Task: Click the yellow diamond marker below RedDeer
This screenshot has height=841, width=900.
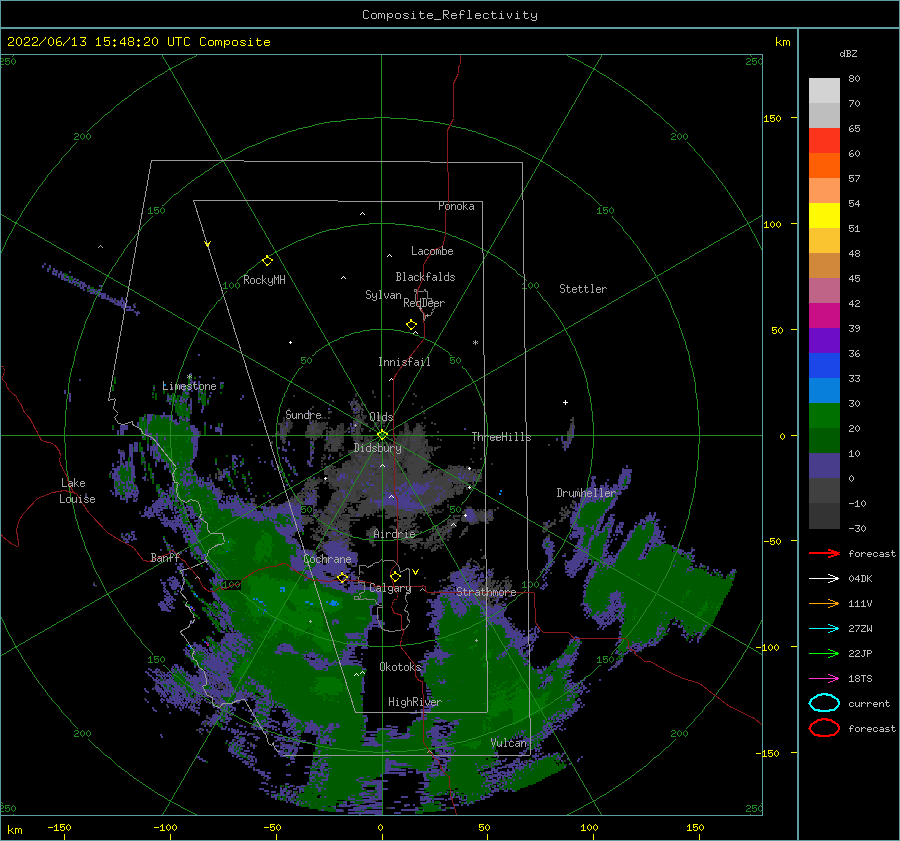Action: (x=411, y=325)
